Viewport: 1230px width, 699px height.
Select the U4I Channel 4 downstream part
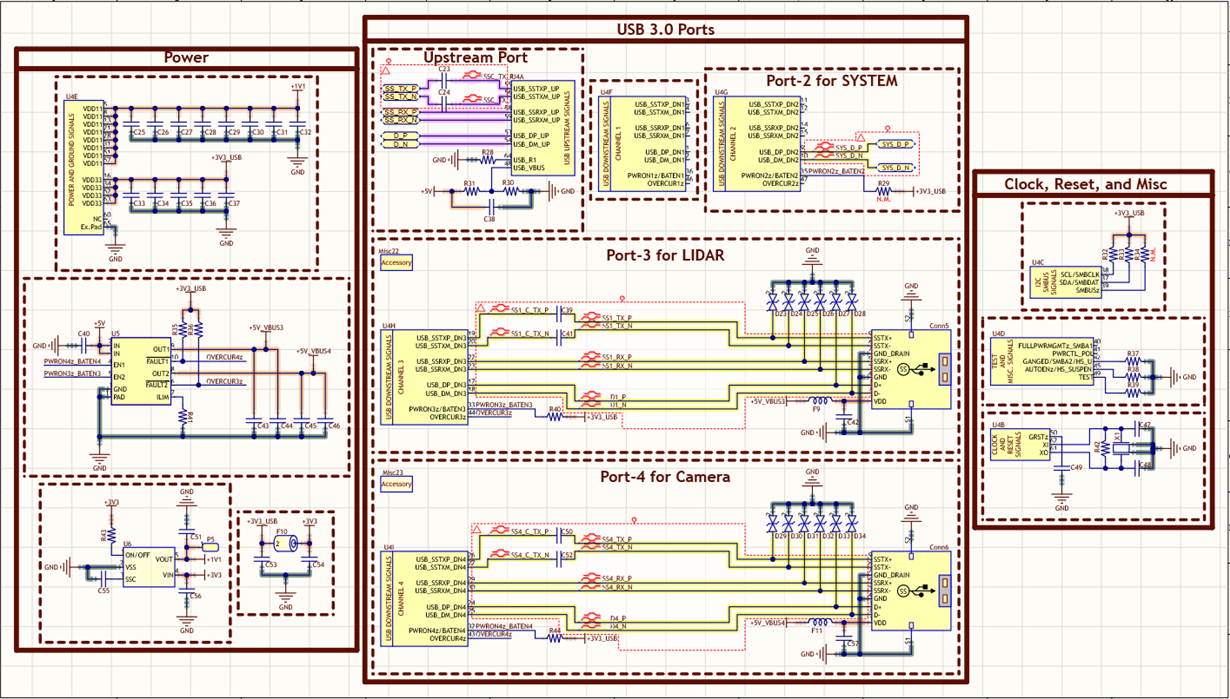tap(426, 599)
